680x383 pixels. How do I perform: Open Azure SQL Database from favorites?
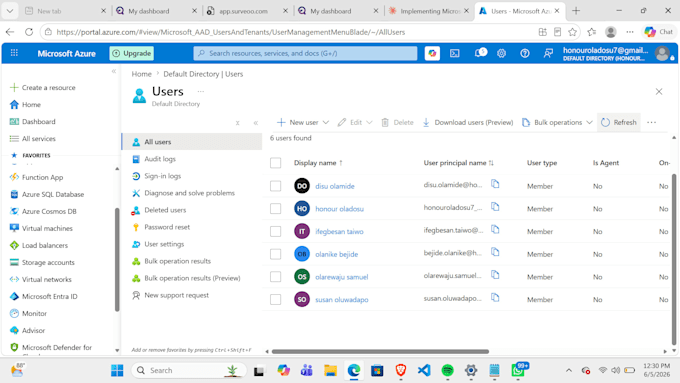click(53, 194)
